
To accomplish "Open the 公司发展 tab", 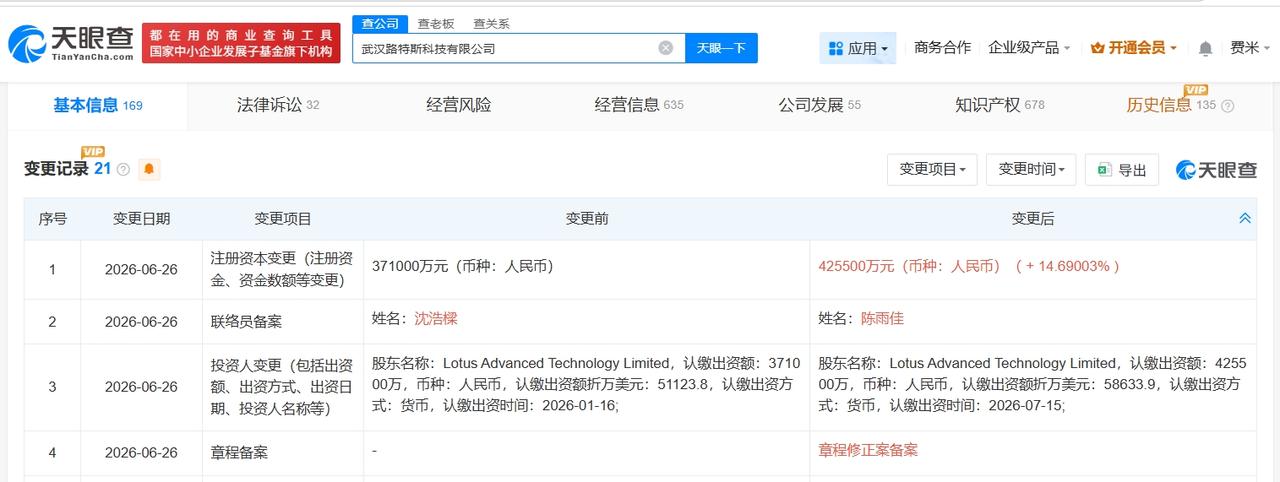I will click(x=819, y=105).
